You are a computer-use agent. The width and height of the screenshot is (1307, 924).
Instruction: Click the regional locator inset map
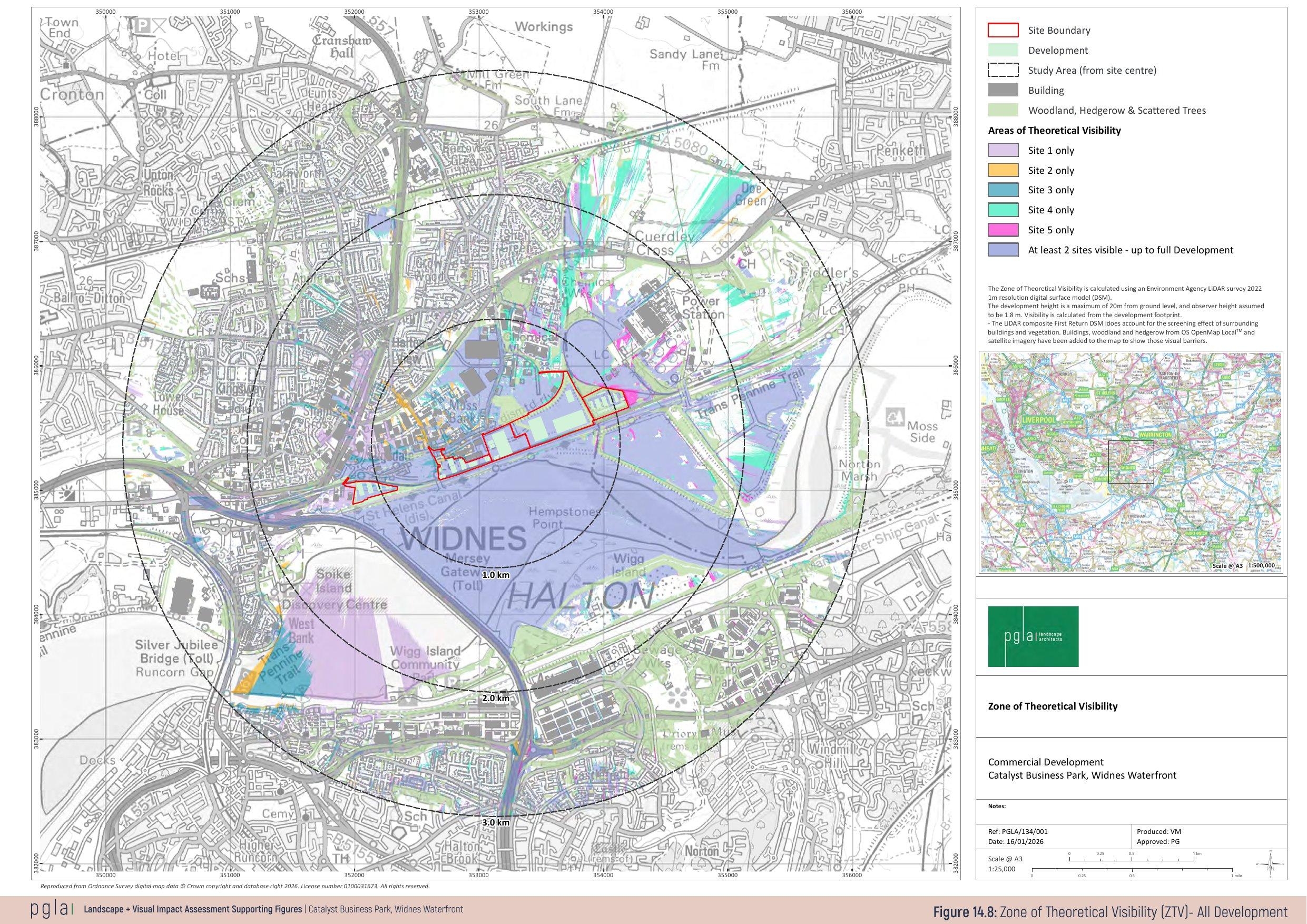[1131, 463]
